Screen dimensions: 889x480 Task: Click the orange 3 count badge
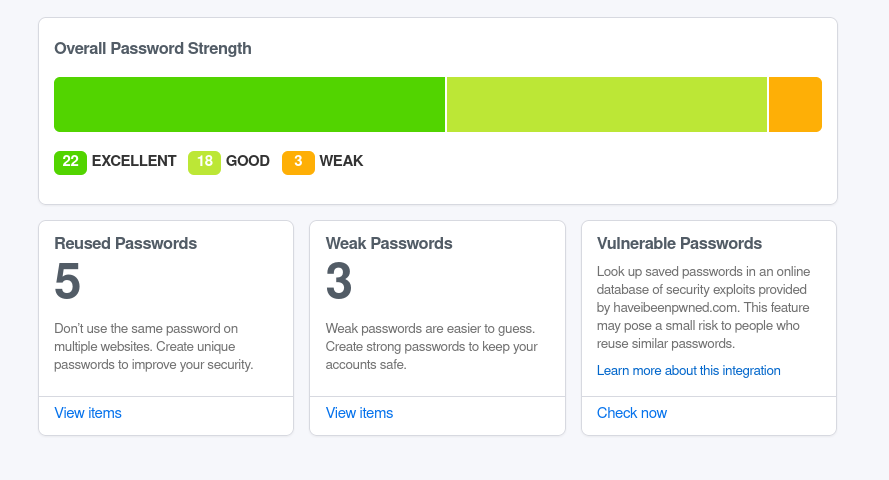pos(298,162)
